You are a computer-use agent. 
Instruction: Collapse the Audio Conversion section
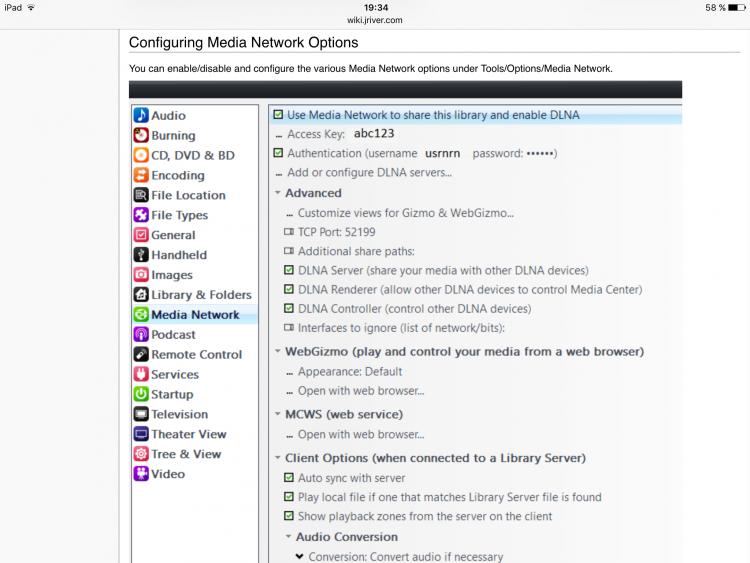tap(288, 537)
